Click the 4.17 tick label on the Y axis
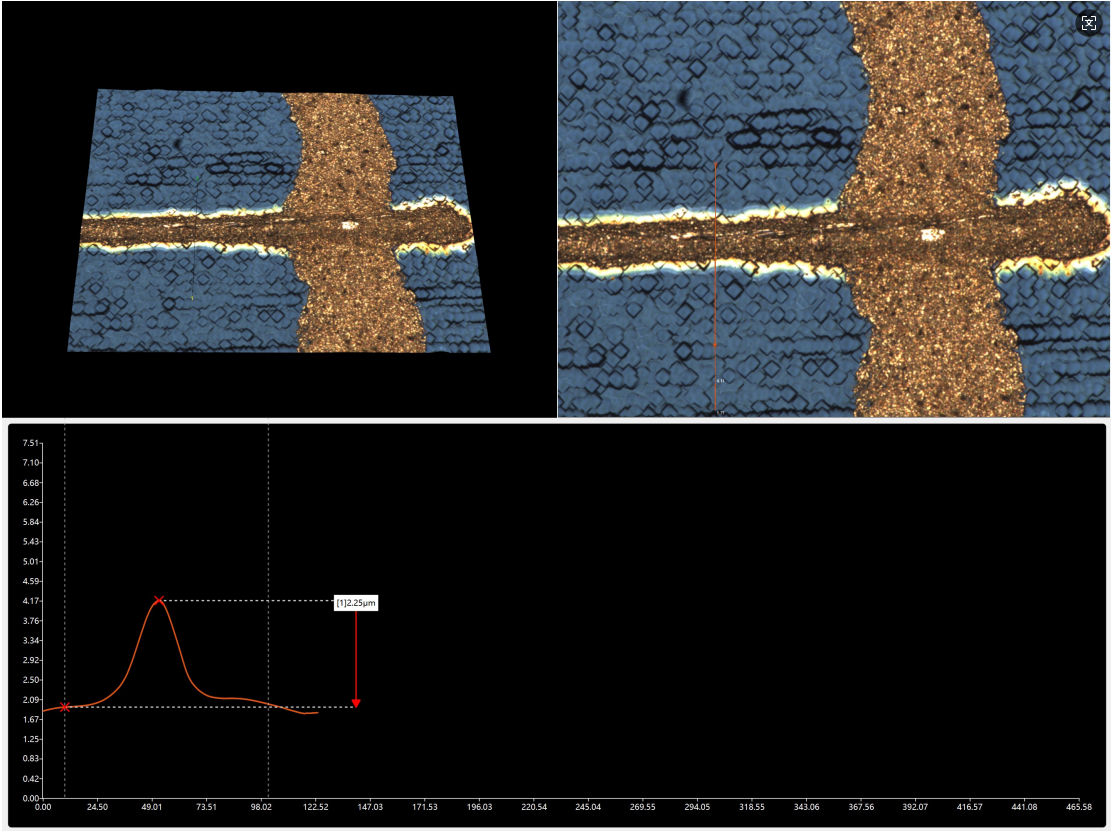1111x831 pixels. pos(30,601)
